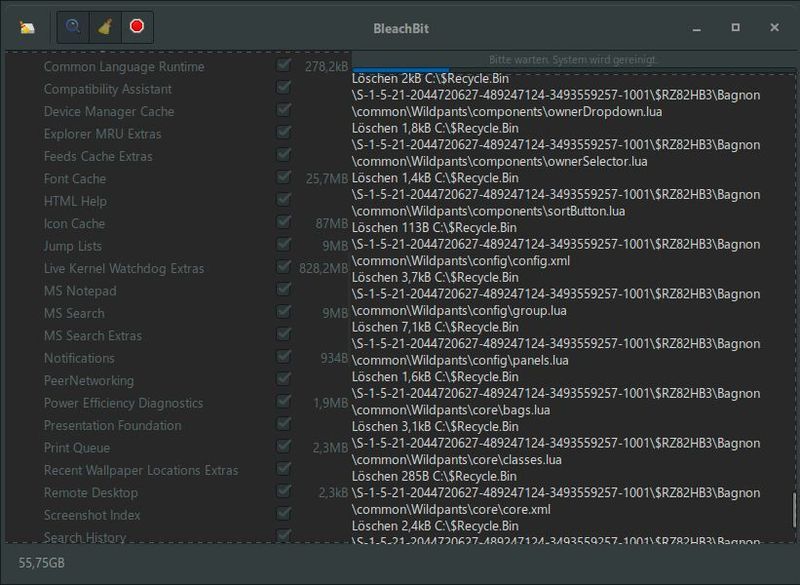Uncheck the Print Queue checkbox
The height and width of the screenshot is (585, 800).
(x=284, y=447)
